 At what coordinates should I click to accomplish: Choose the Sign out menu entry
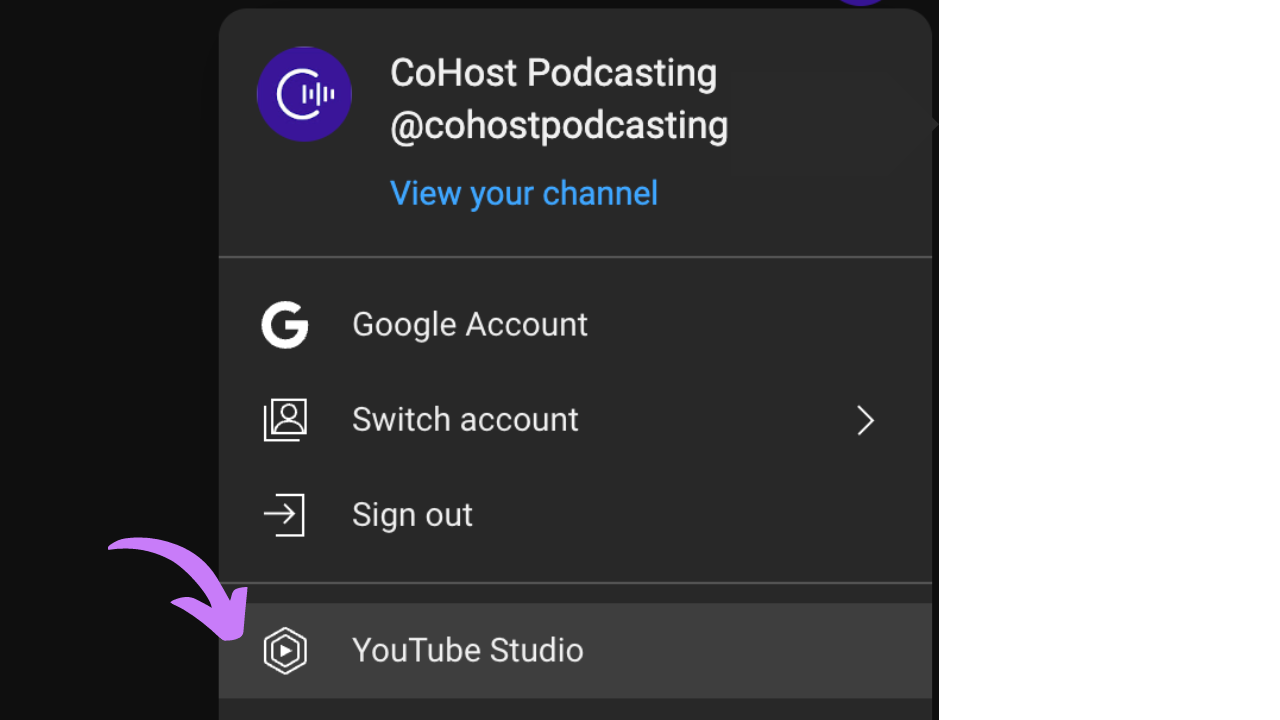575,515
